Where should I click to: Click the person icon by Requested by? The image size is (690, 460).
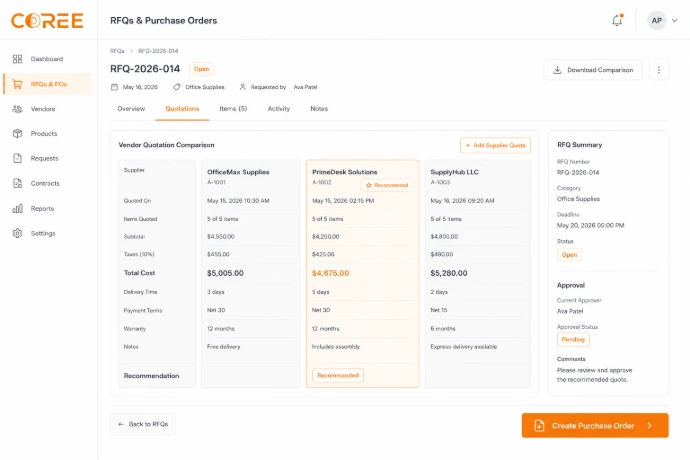[x=242, y=87]
